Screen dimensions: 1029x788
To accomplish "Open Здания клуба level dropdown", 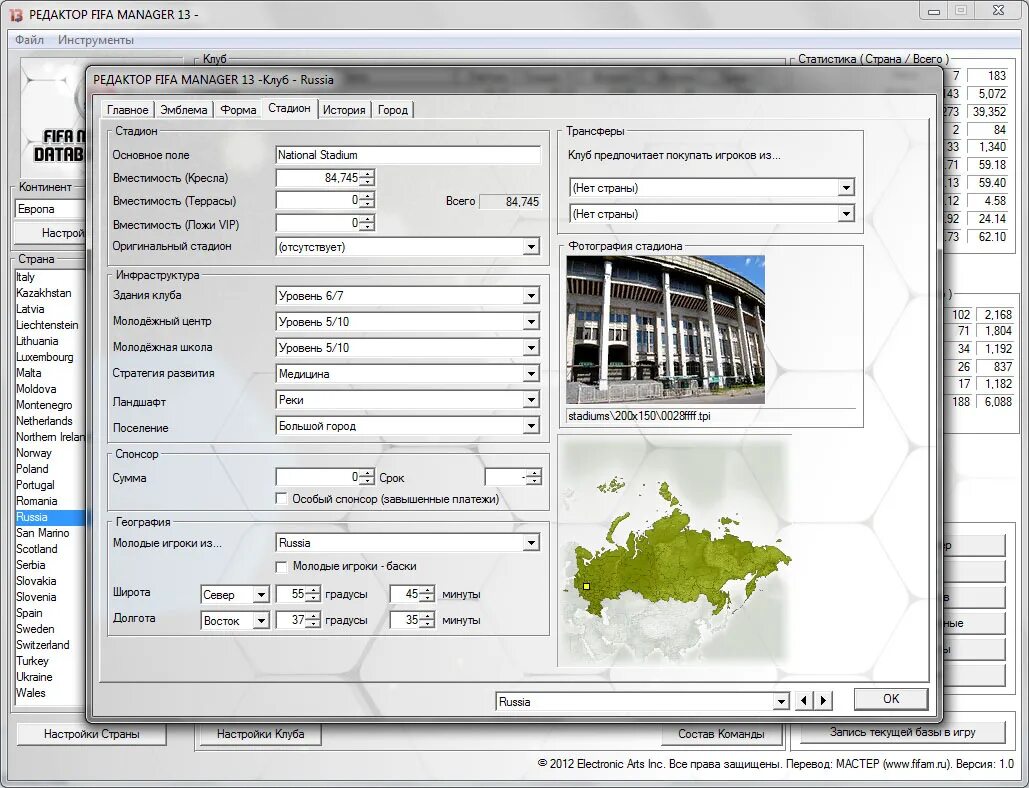I will (x=531, y=296).
